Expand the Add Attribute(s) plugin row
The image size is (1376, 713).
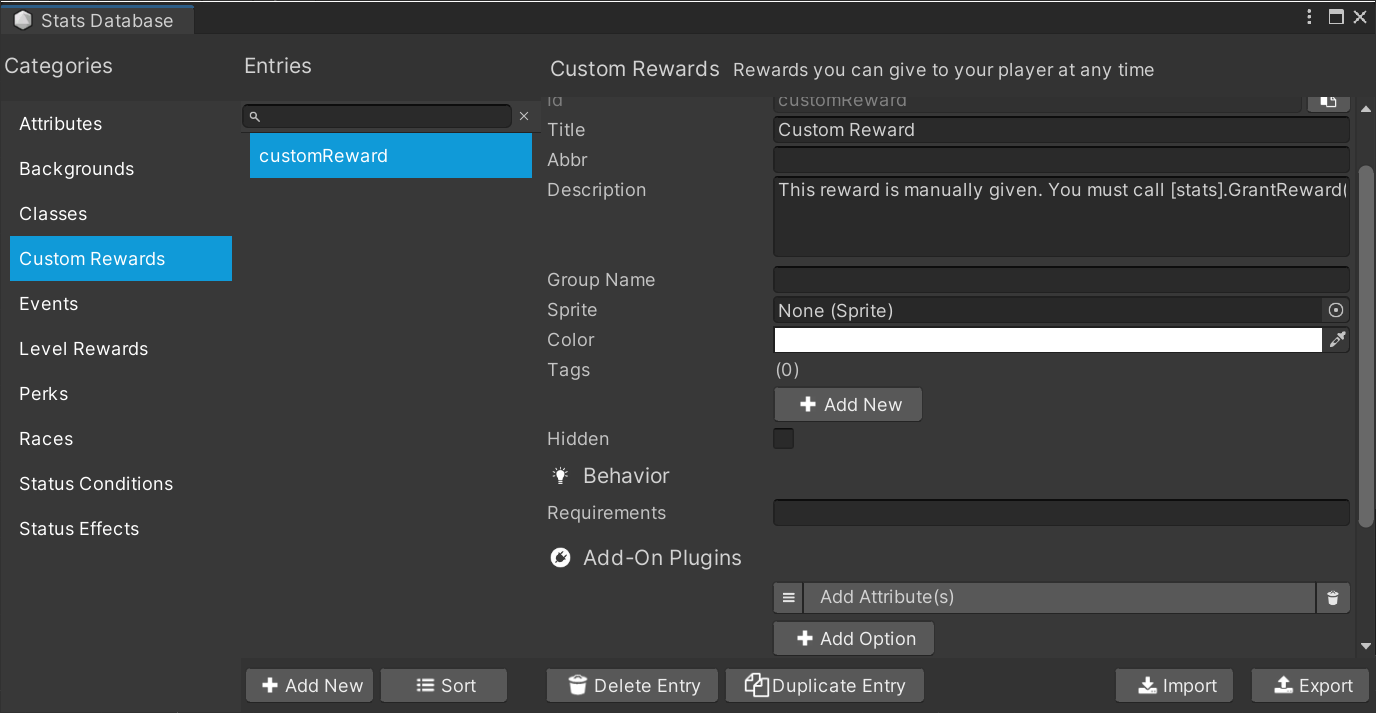(x=1058, y=598)
